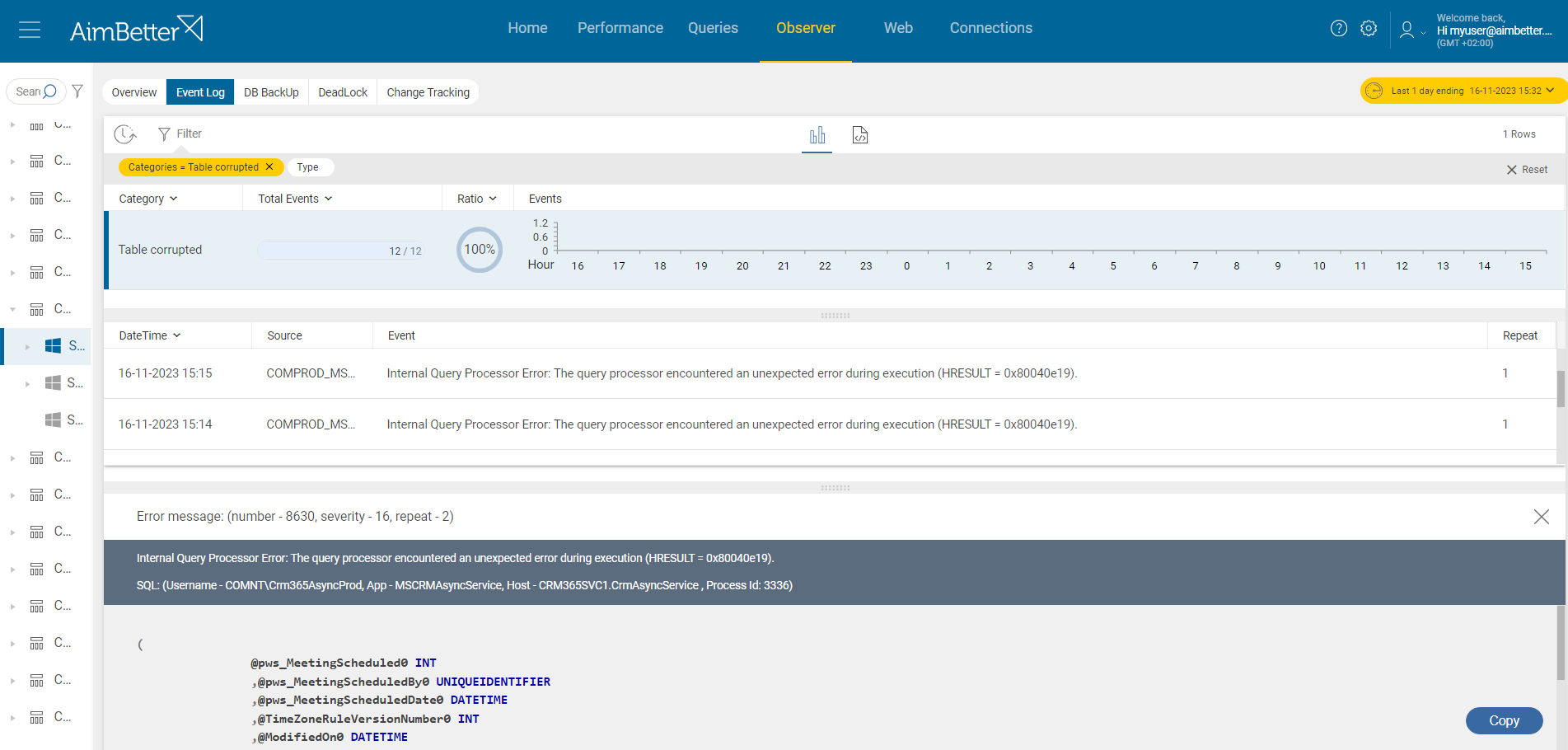The image size is (1568, 750).
Task: Switch to bar chart view
Action: (x=817, y=135)
